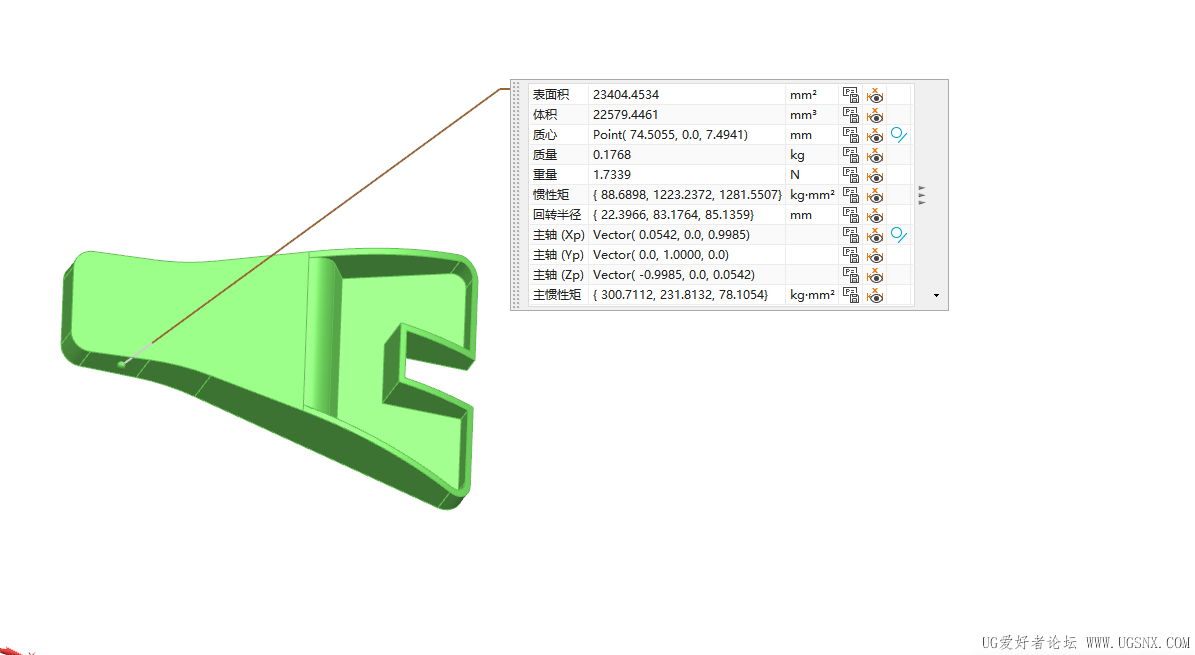This screenshot has height=655, width=1195.
Task: Grab the dotted grip handle of measurement panel
Action: tap(517, 194)
